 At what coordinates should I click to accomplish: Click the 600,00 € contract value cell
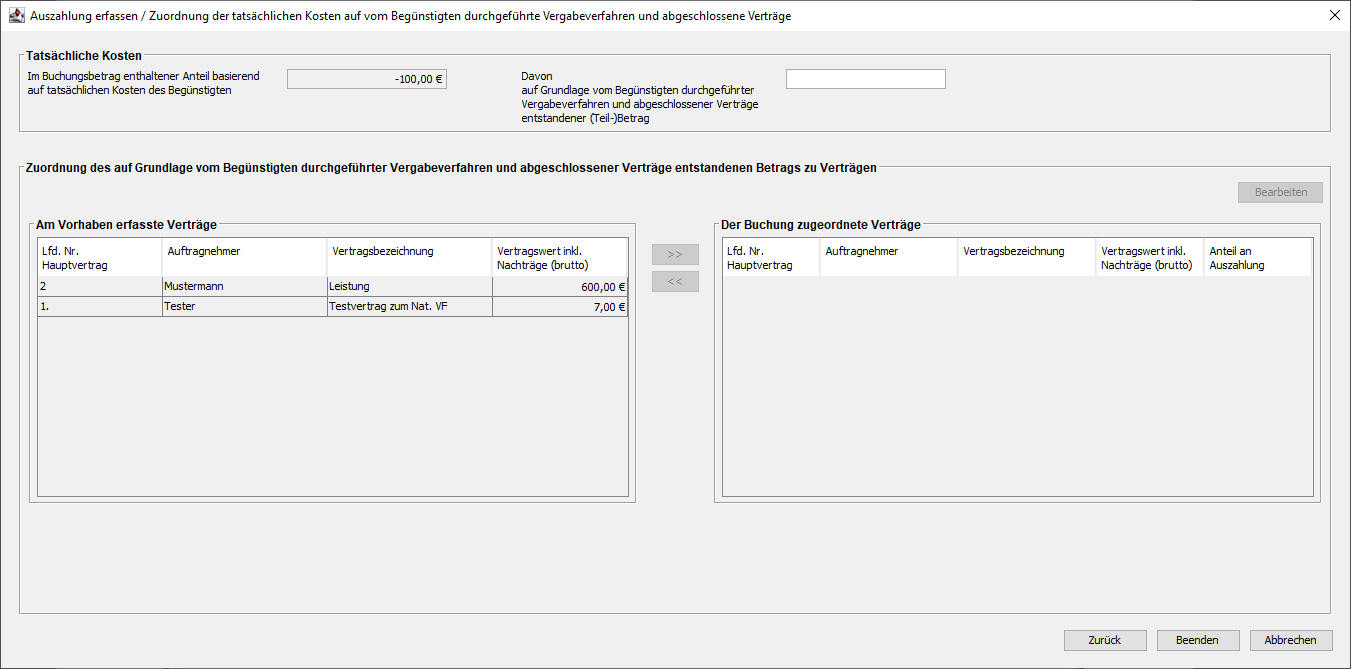coord(560,287)
